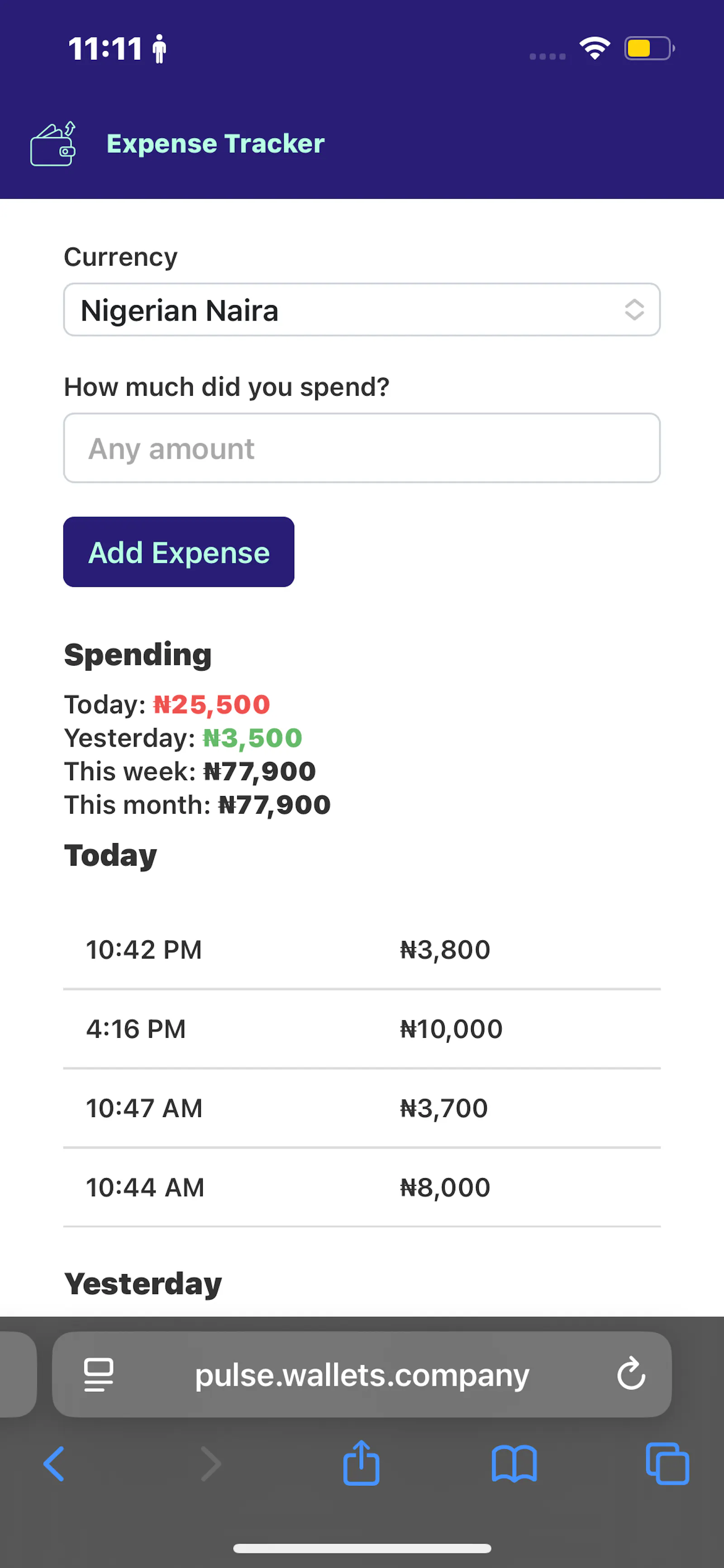Select the 10:44 AM ₦8,000 expense
This screenshot has width=724, height=1568.
[x=362, y=1187]
